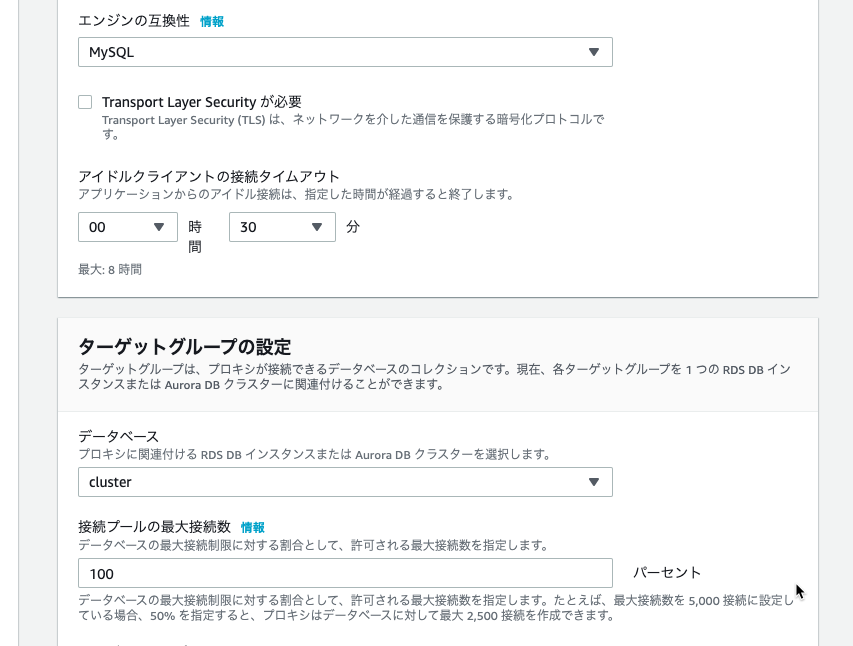Viewport: 853px width, 646px height.
Task: Click the arrow icon on MySQL selector
Action: [594, 52]
